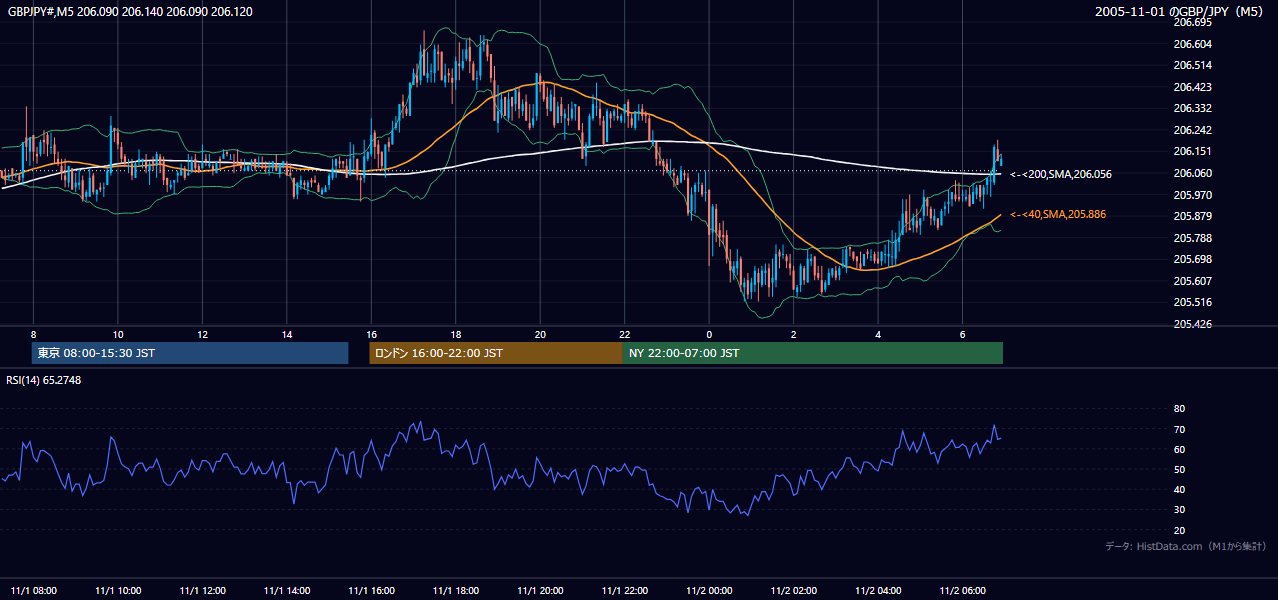Viewport: 1278px width, 600px height.
Task: Click price axis value 206.423
Action: tap(1192, 87)
